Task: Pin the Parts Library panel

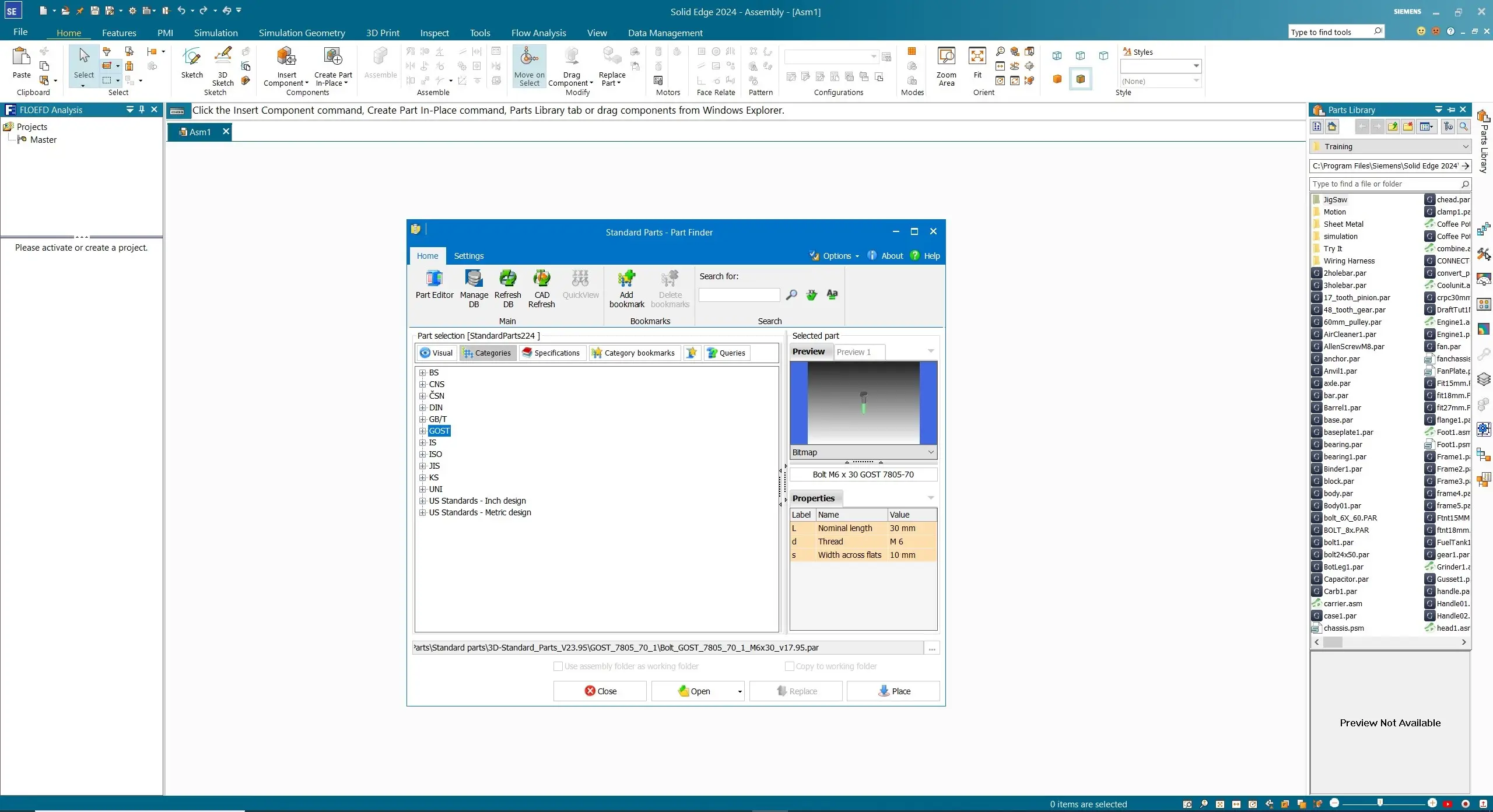Action: click(x=1451, y=110)
